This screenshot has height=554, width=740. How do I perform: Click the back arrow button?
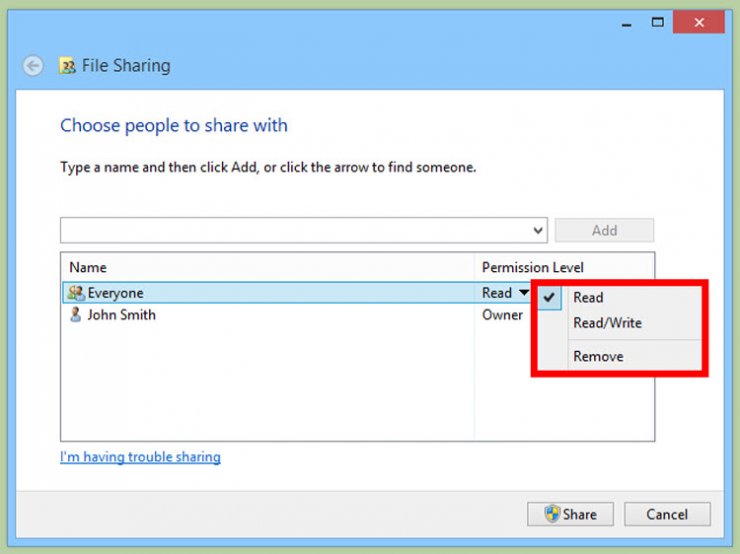click(33, 66)
